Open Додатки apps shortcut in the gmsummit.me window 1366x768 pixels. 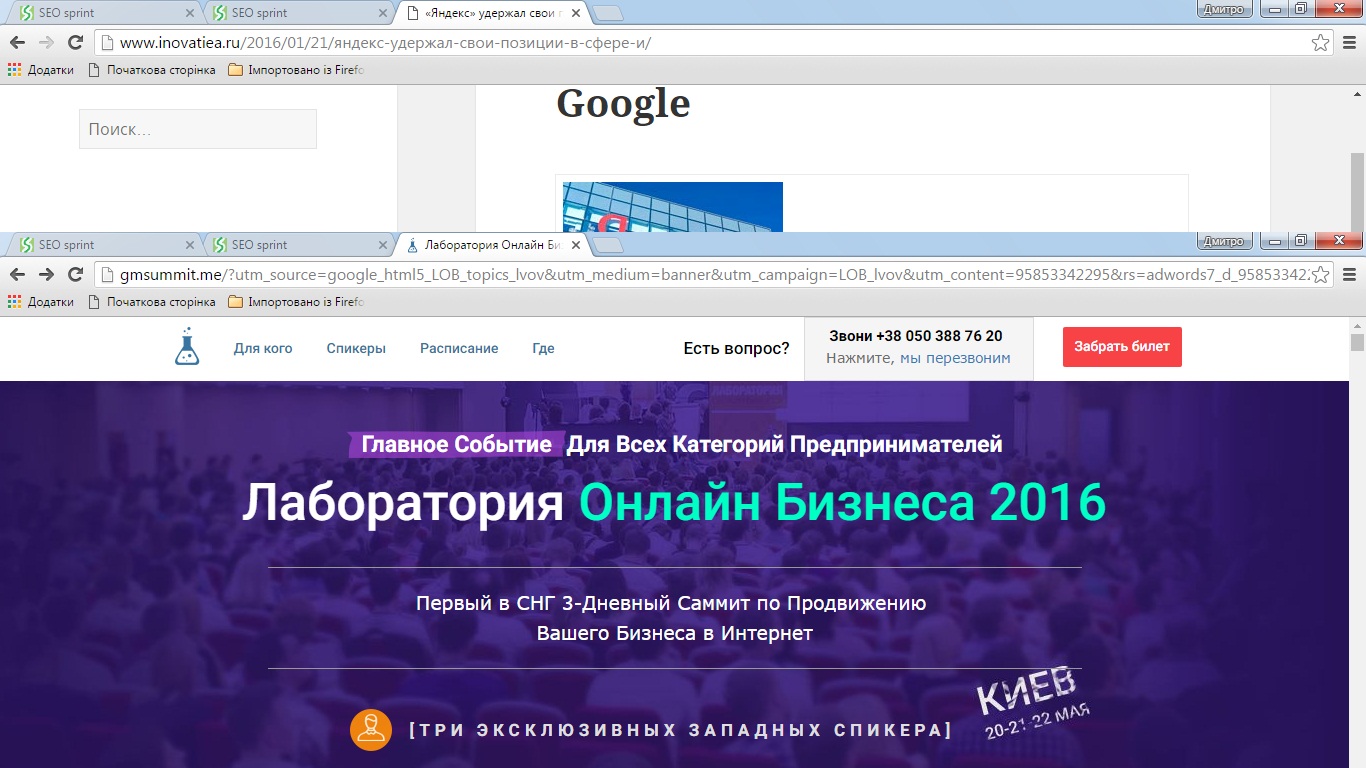(x=41, y=302)
